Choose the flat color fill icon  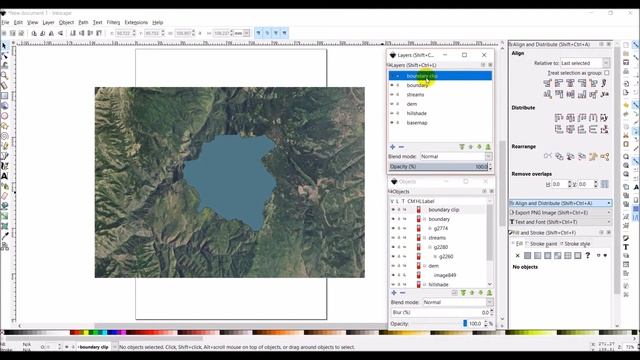point(527,256)
